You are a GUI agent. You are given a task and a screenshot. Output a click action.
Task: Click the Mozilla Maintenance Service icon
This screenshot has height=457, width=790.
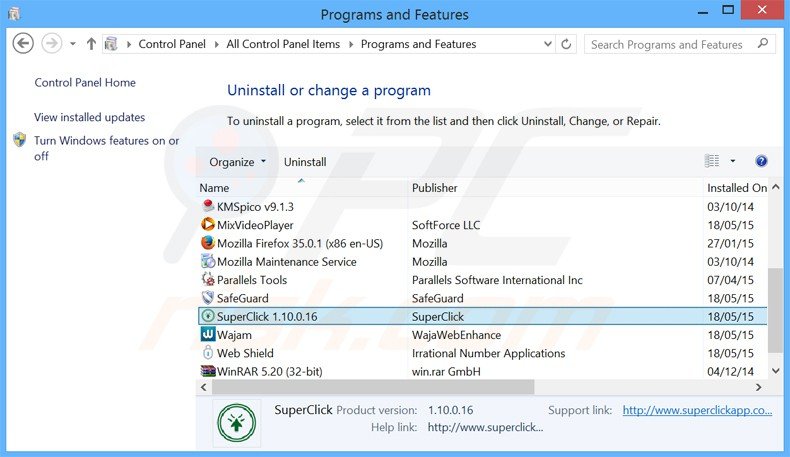point(208,261)
